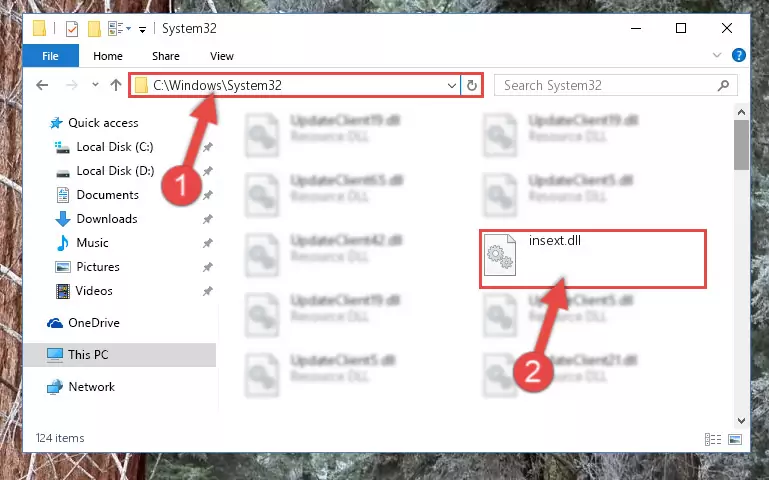Unpin Documents from Quick access
The height and width of the screenshot is (480, 769).
click(208, 195)
